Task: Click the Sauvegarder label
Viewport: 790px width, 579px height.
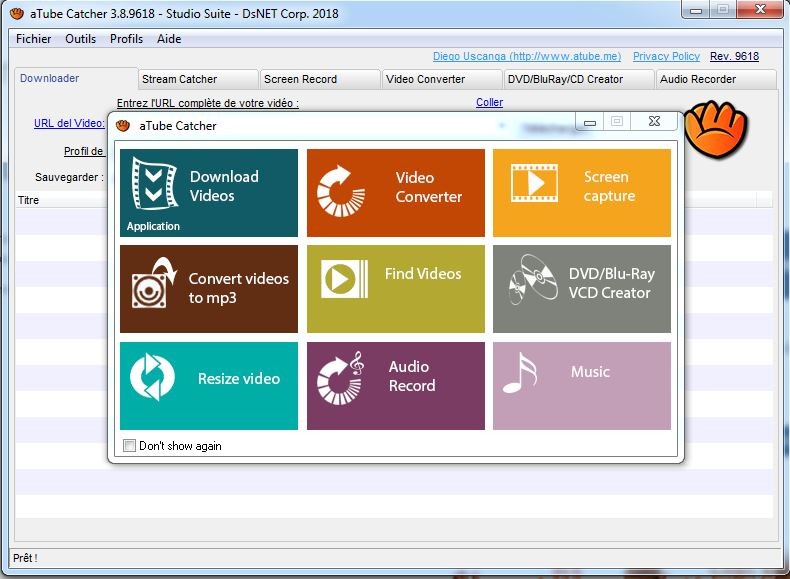Action: tap(69, 177)
